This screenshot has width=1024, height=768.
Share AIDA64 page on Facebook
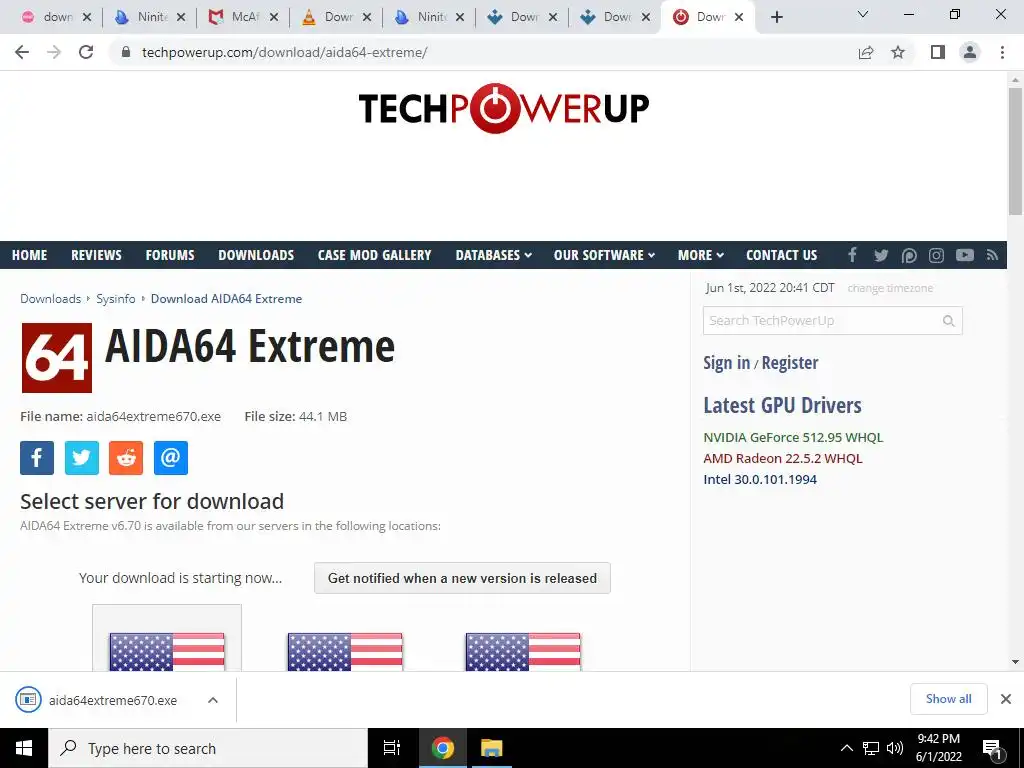(37, 458)
